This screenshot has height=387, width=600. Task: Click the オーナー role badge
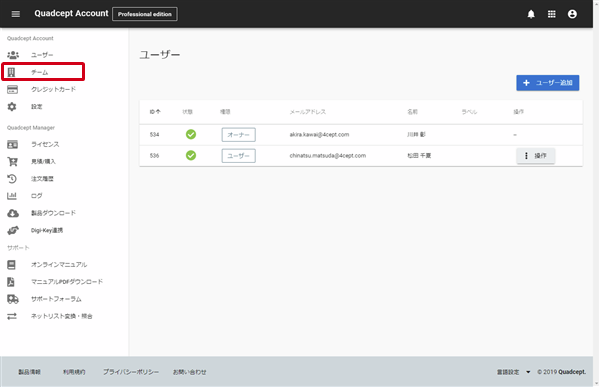coord(238,135)
